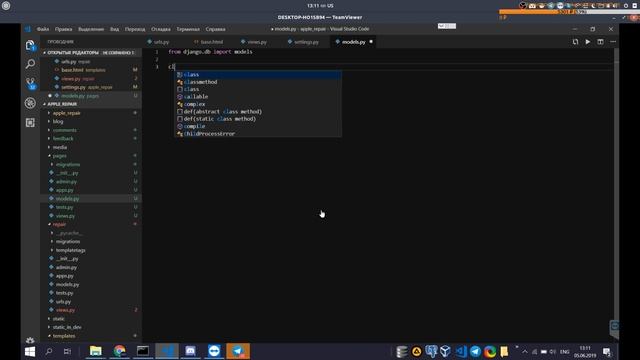The height and width of the screenshot is (360, 640).
Task: Switch the ENG keyboard language indicator
Action: [x=564, y=351]
